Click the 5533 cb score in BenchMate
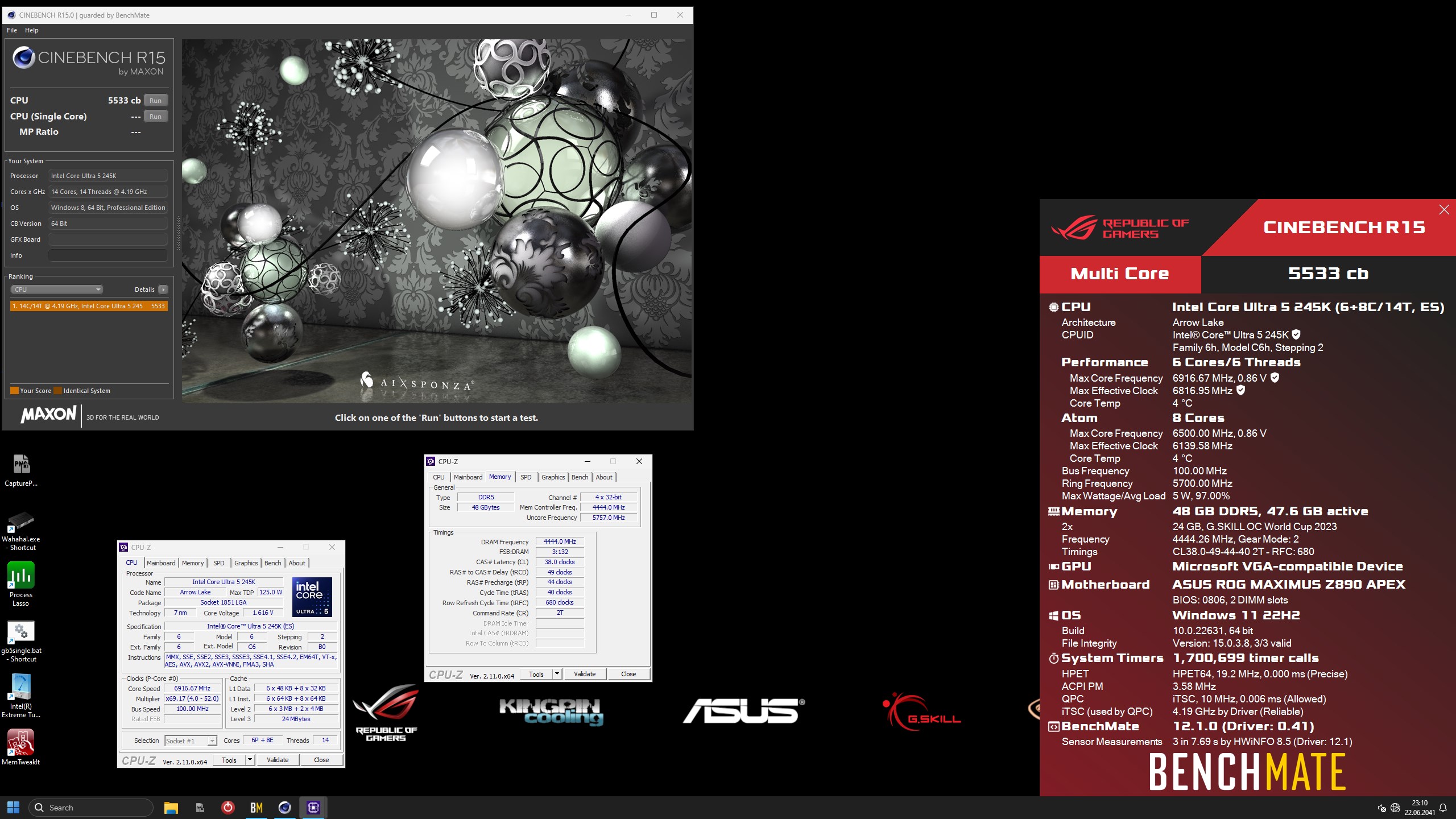The height and width of the screenshot is (819, 1456). pyautogui.click(x=1328, y=274)
